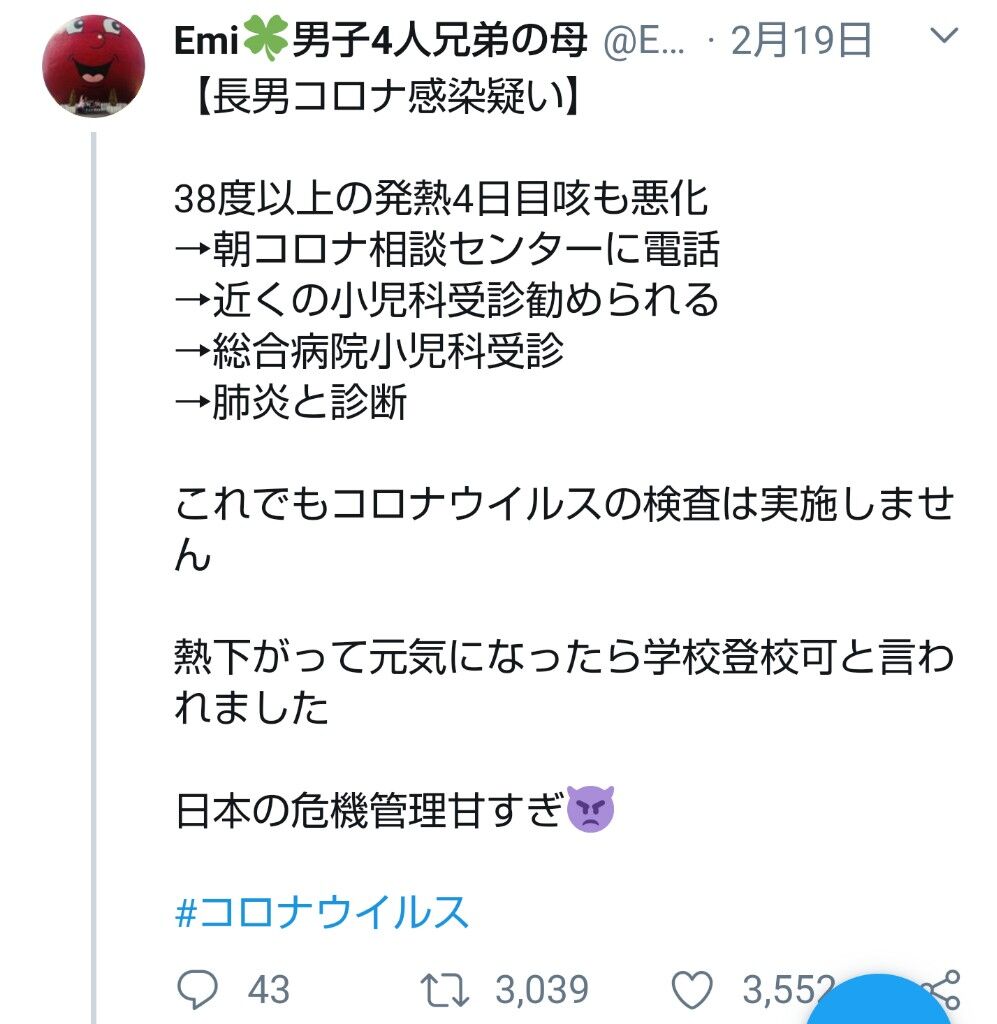Click the truncated @E... username handle
The image size is (997, 1024).
pyautogui.click(x=644, y=41)
